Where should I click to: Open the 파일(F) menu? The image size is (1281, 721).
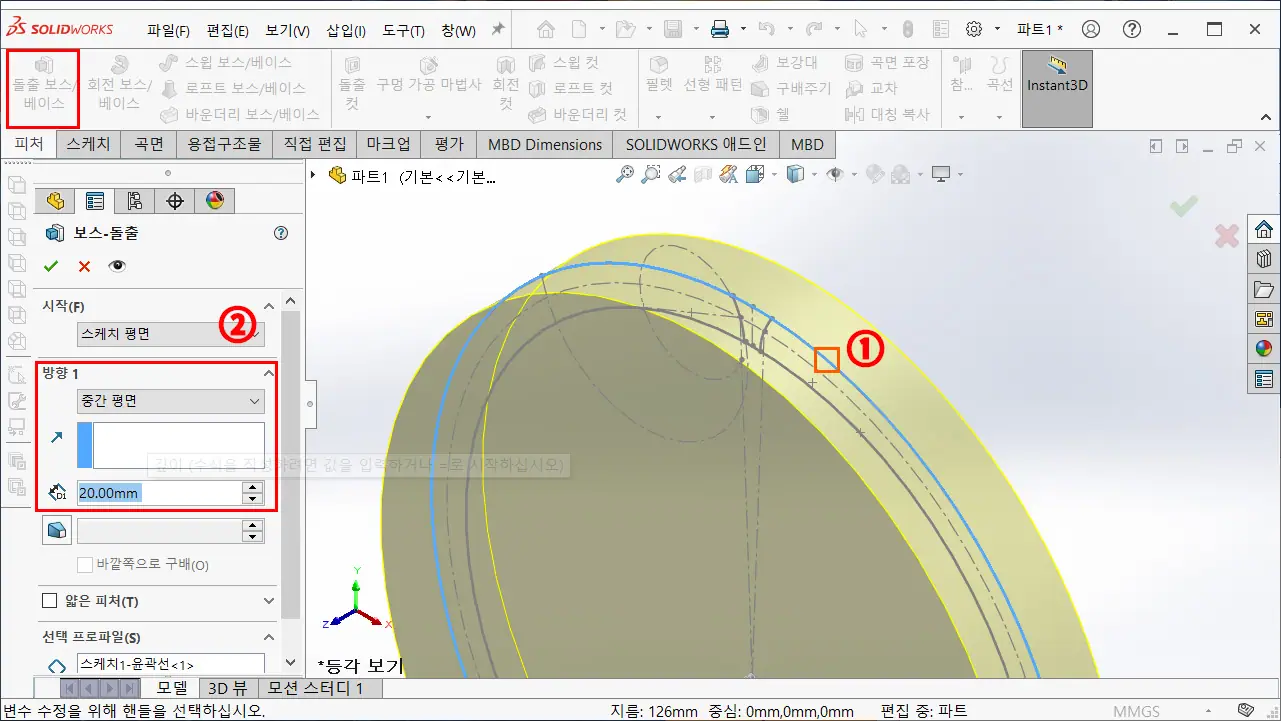(x=168, y=30)
